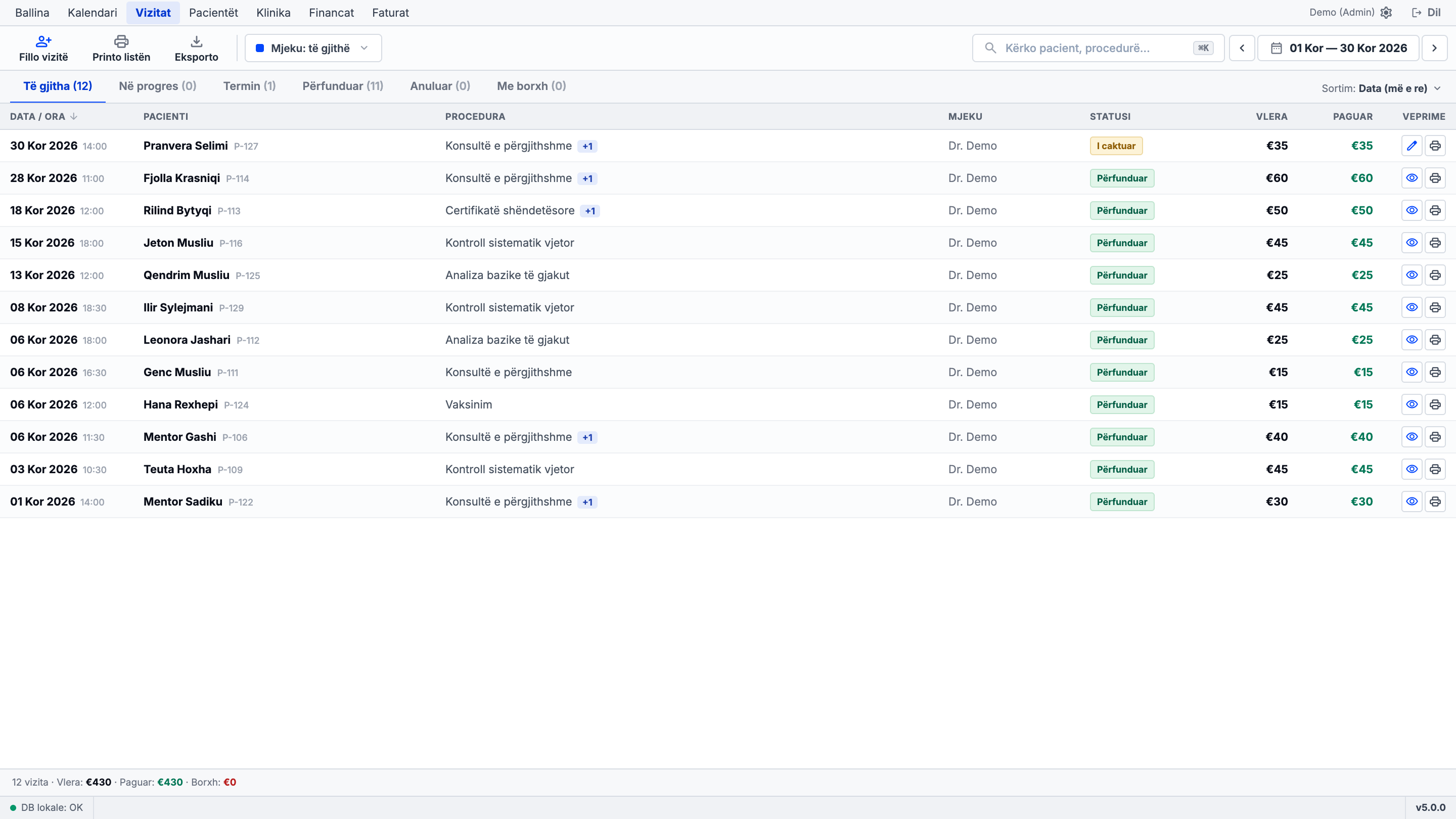Viewport: 1456px width, 819px height.
Task: Open the Sortim sort order dropdown
Action: (x=1381, y=88)
